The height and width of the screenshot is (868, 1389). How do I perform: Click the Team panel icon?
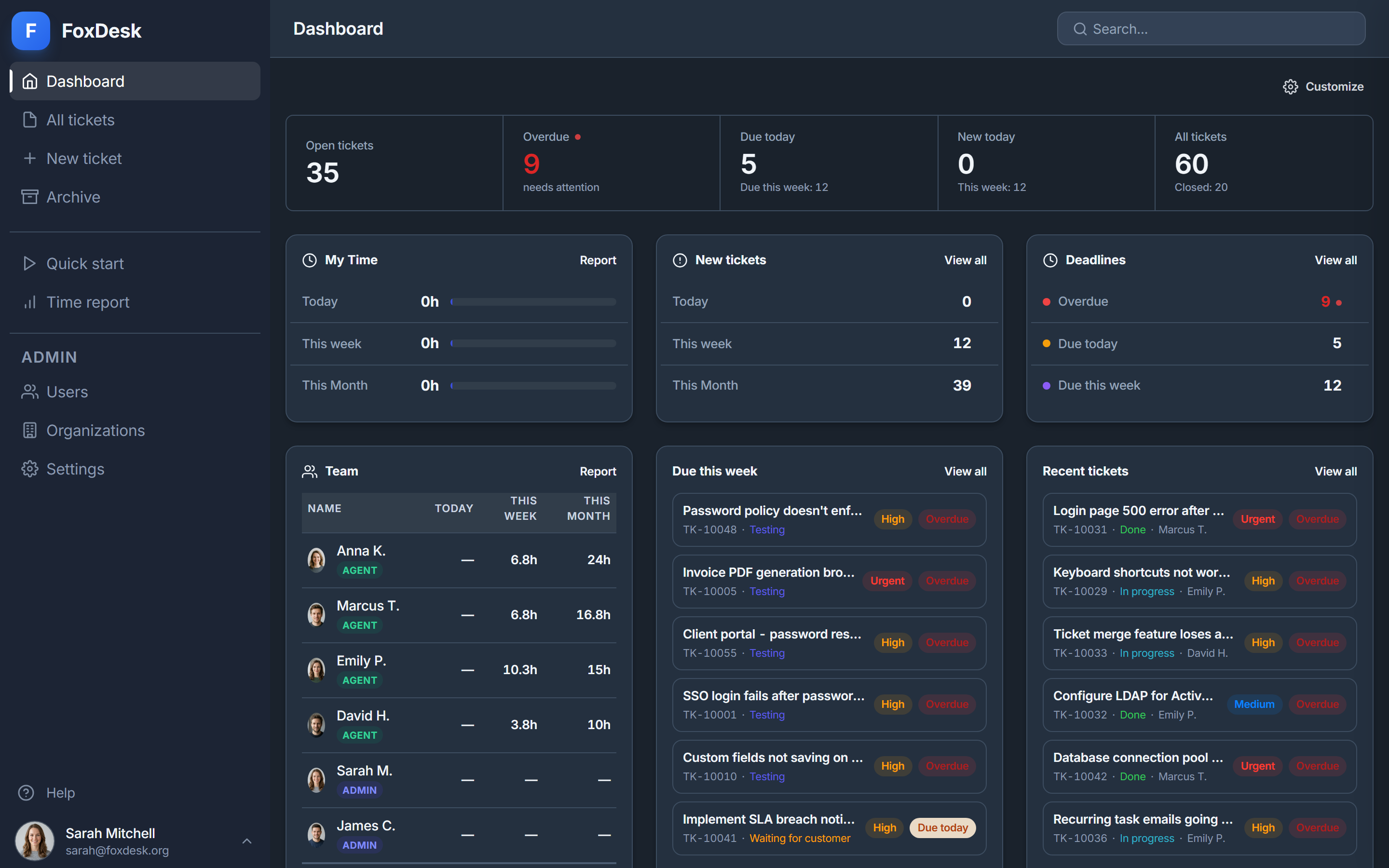(x=309, y=471)
